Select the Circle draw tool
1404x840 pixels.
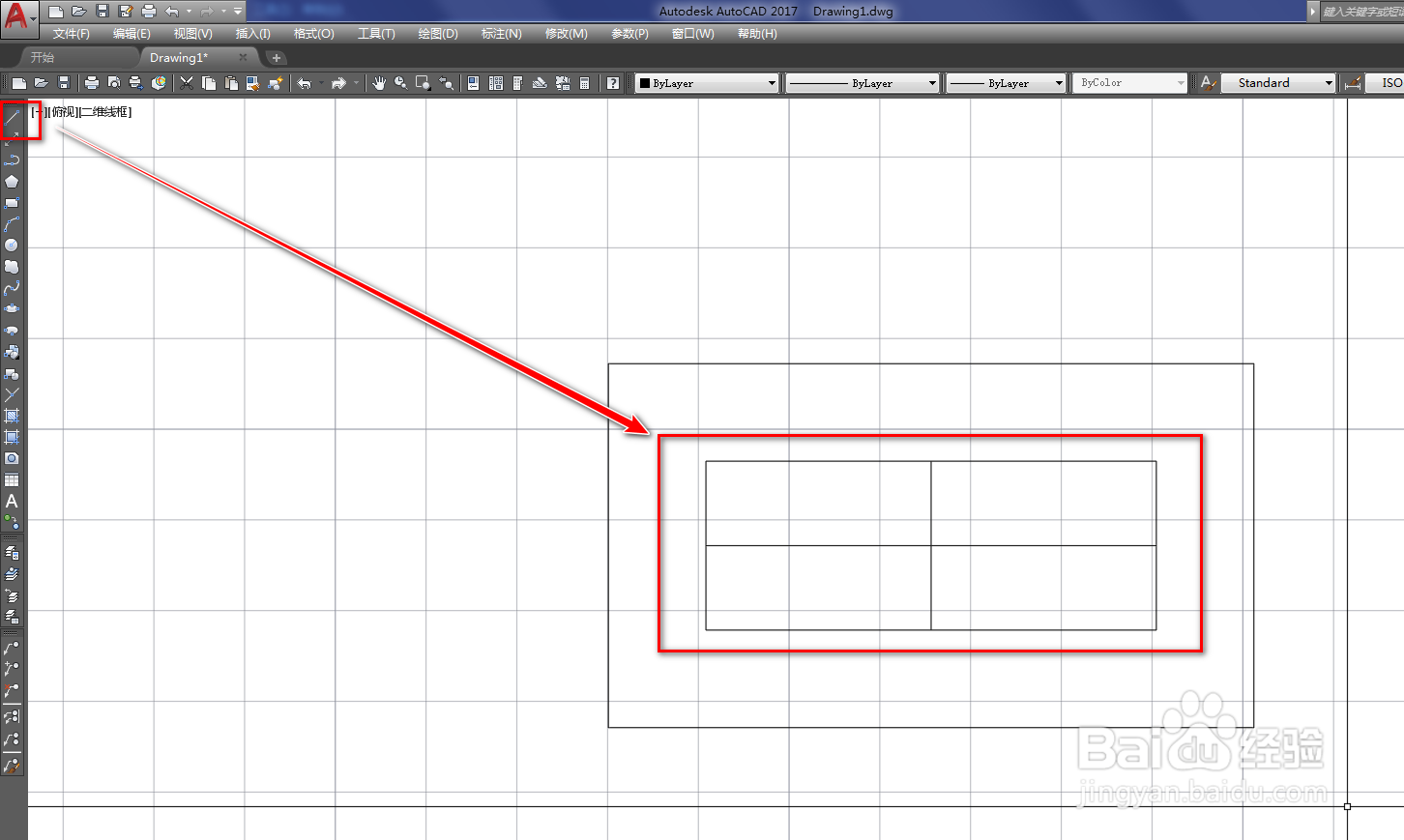(12, 246)
